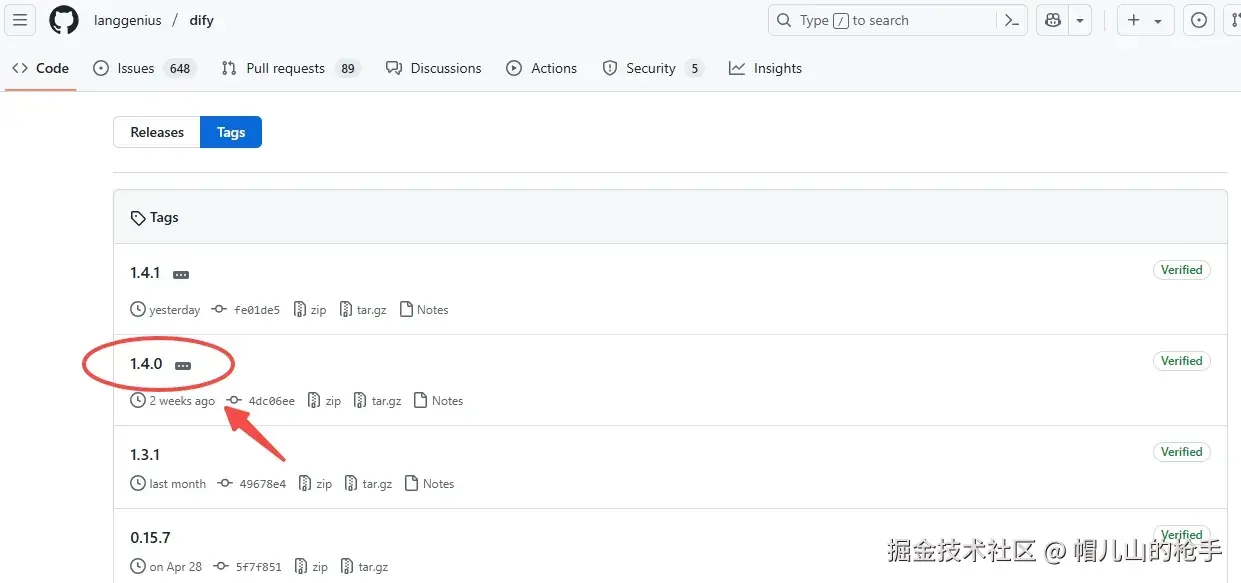1241x583 pixels.
Task: Expand the ellipsis next to tag 1.4.1
Action: (181, 274)
